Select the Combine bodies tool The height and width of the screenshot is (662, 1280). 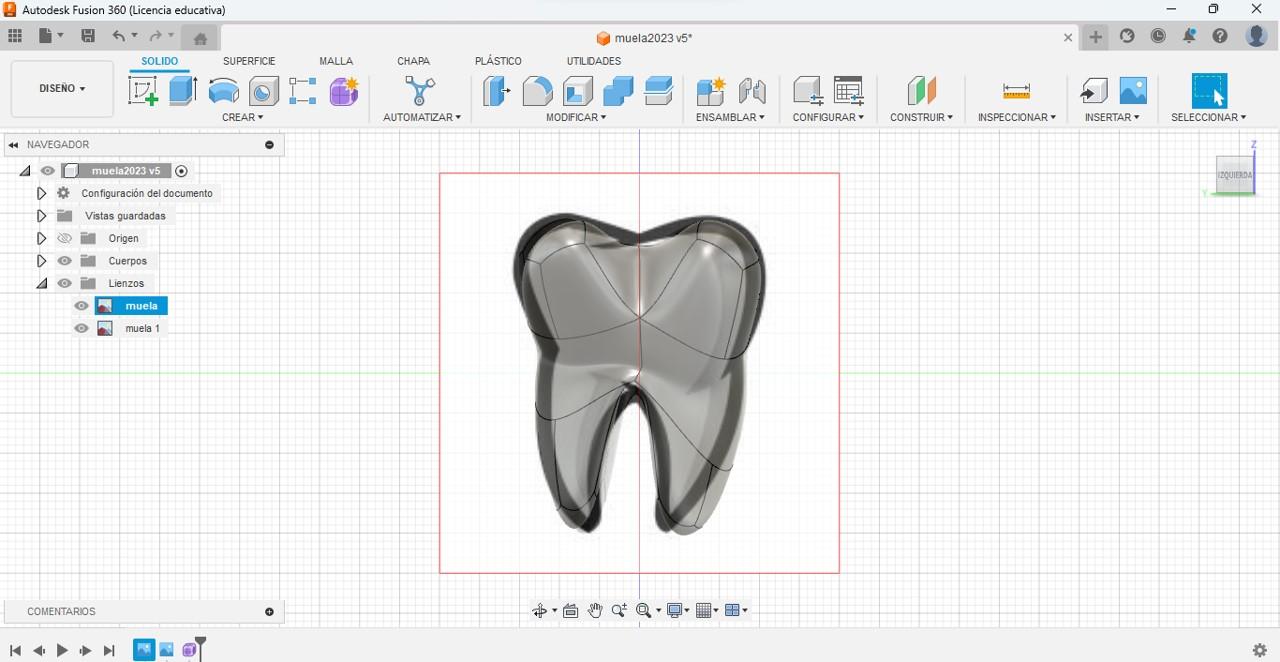coord(618,91)
